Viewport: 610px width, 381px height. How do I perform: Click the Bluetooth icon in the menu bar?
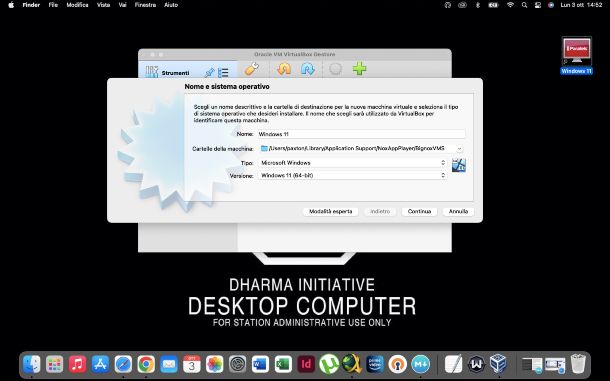478,5
